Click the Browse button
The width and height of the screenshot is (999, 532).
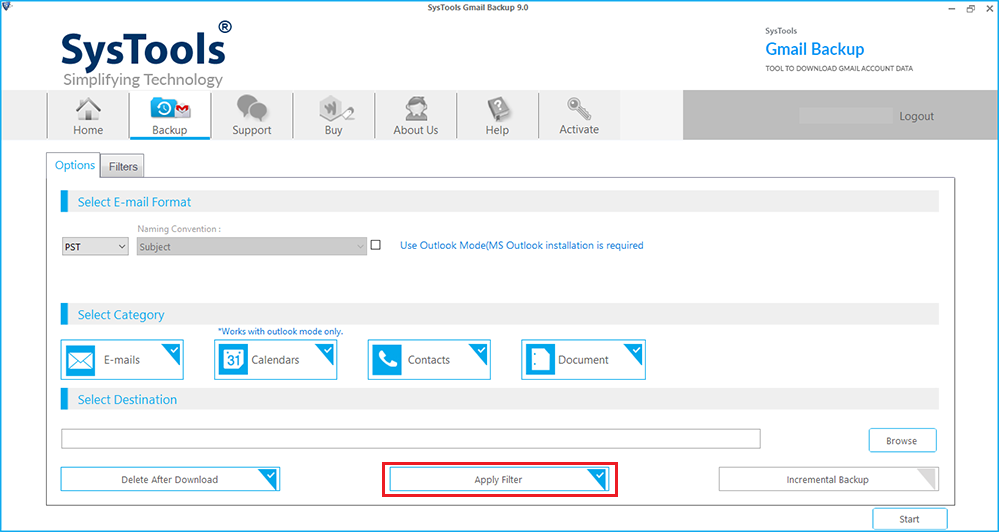point(902,441)
